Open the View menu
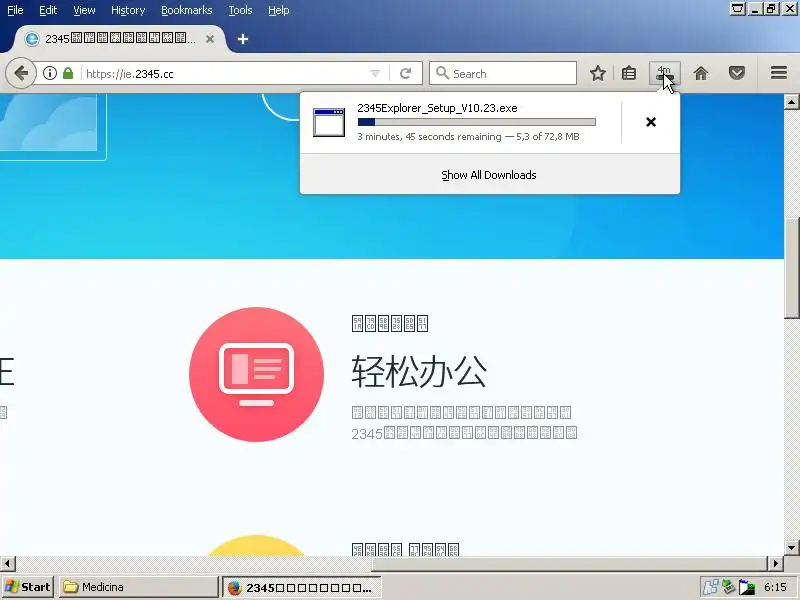 point(84,10)
